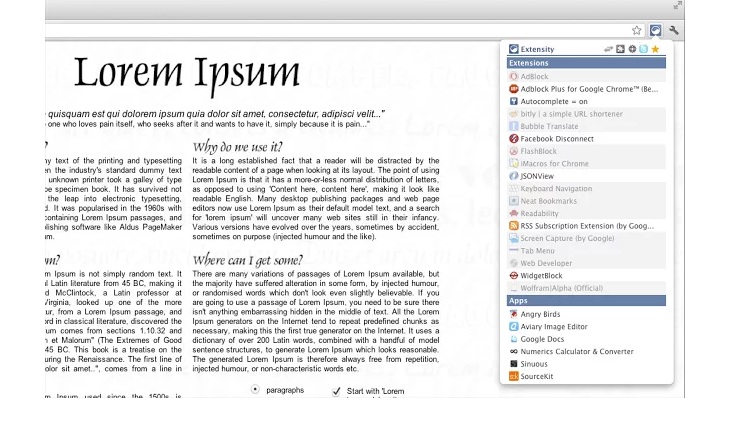This screenshot has width=730, height=422.
Task: Click the Extensity logo in the popup header
Action: point(514,49)
